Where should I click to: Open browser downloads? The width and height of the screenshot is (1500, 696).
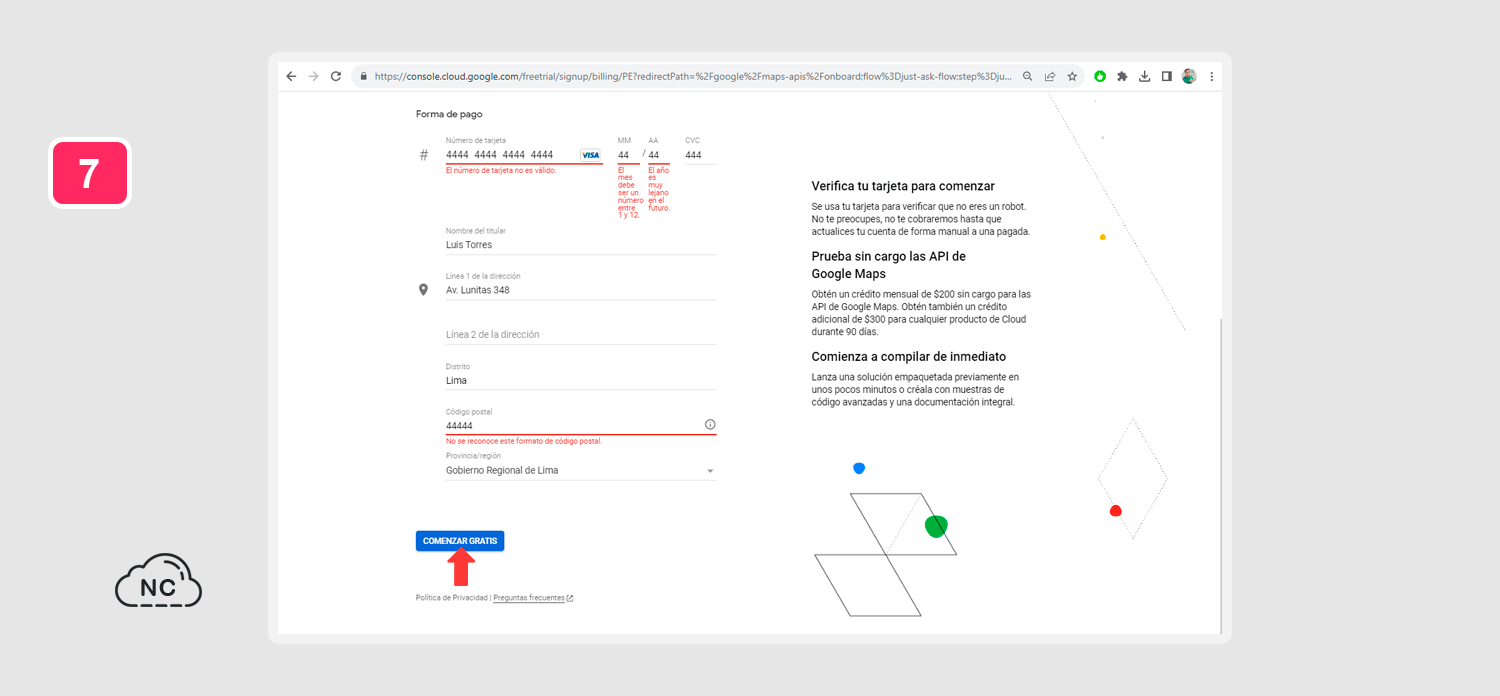(1145, 76)
